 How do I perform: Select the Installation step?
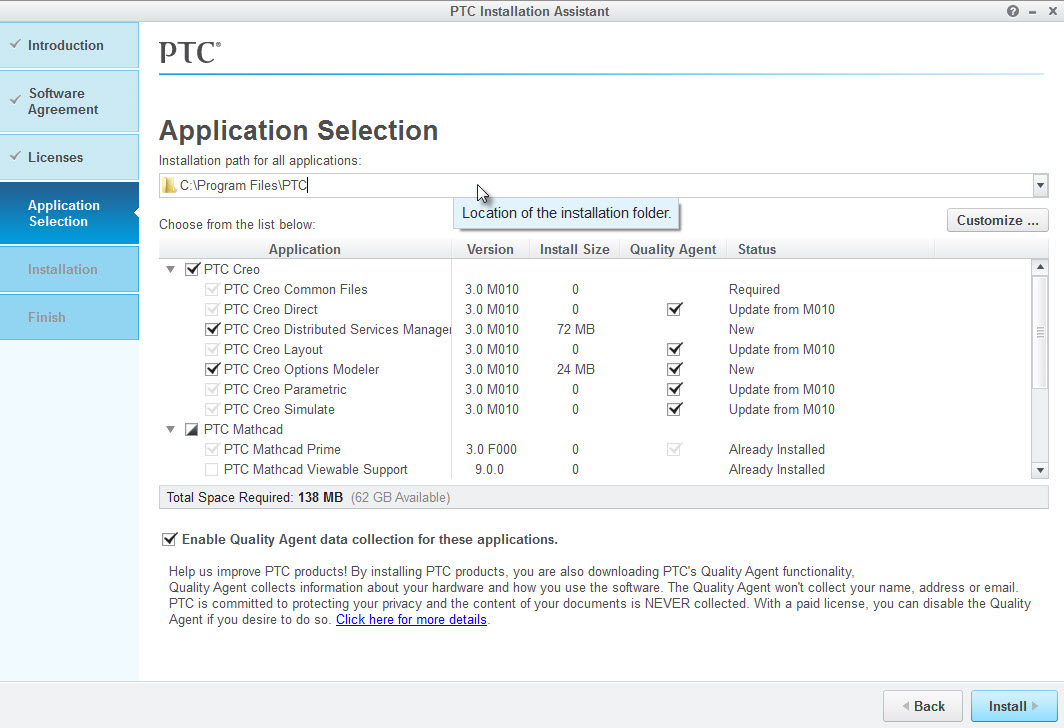coord(69,269)
